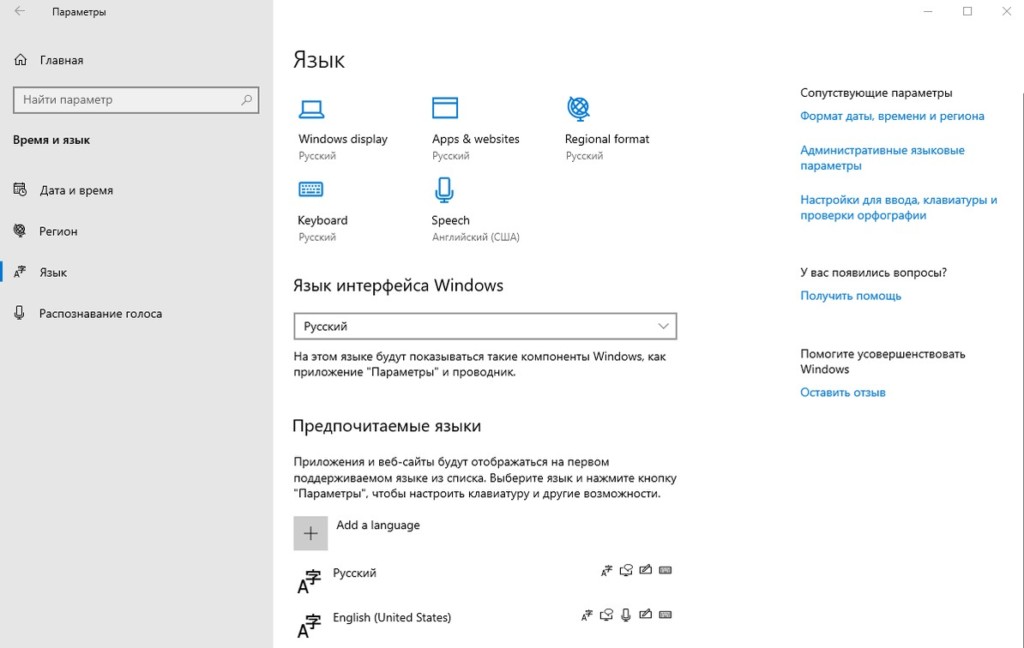
Task: Click the Английский (США) text under Speech
Action: [x=475, y=237]
